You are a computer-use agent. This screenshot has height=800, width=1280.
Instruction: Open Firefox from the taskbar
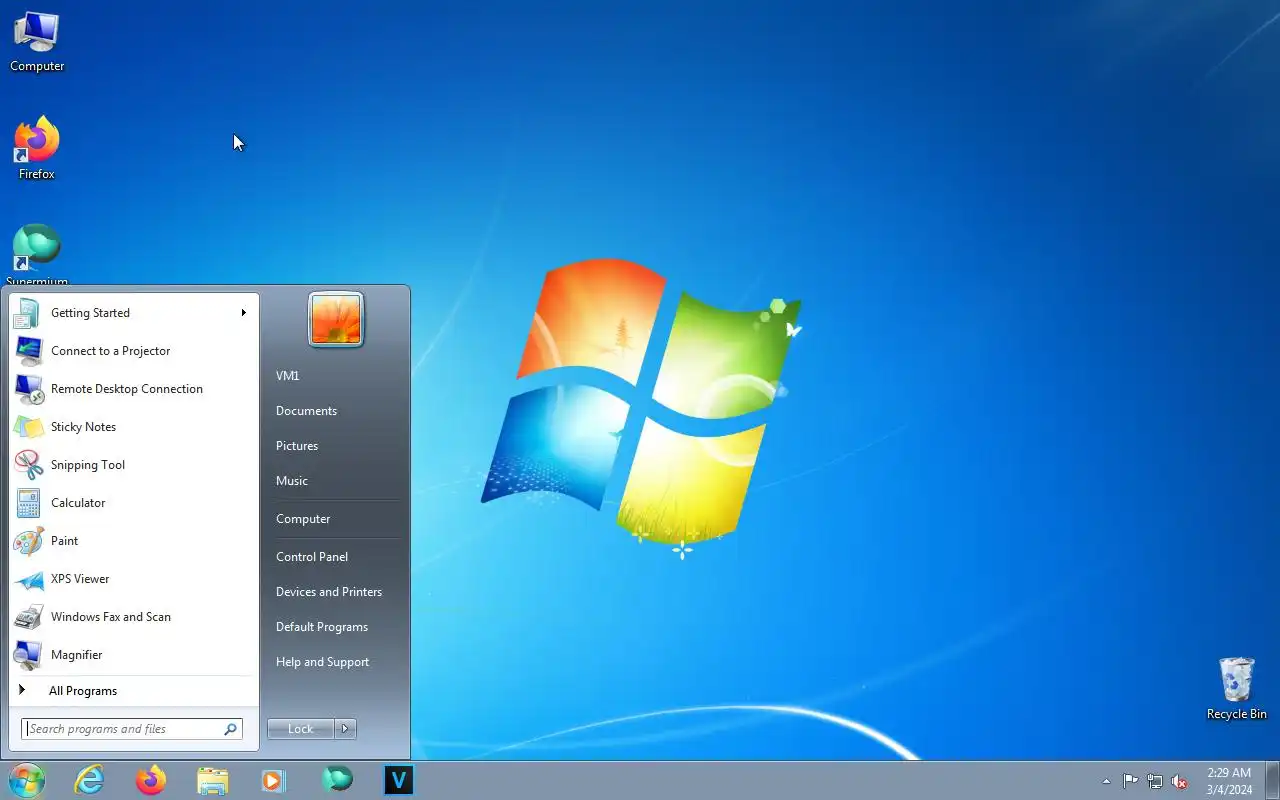tap(151, 780)
